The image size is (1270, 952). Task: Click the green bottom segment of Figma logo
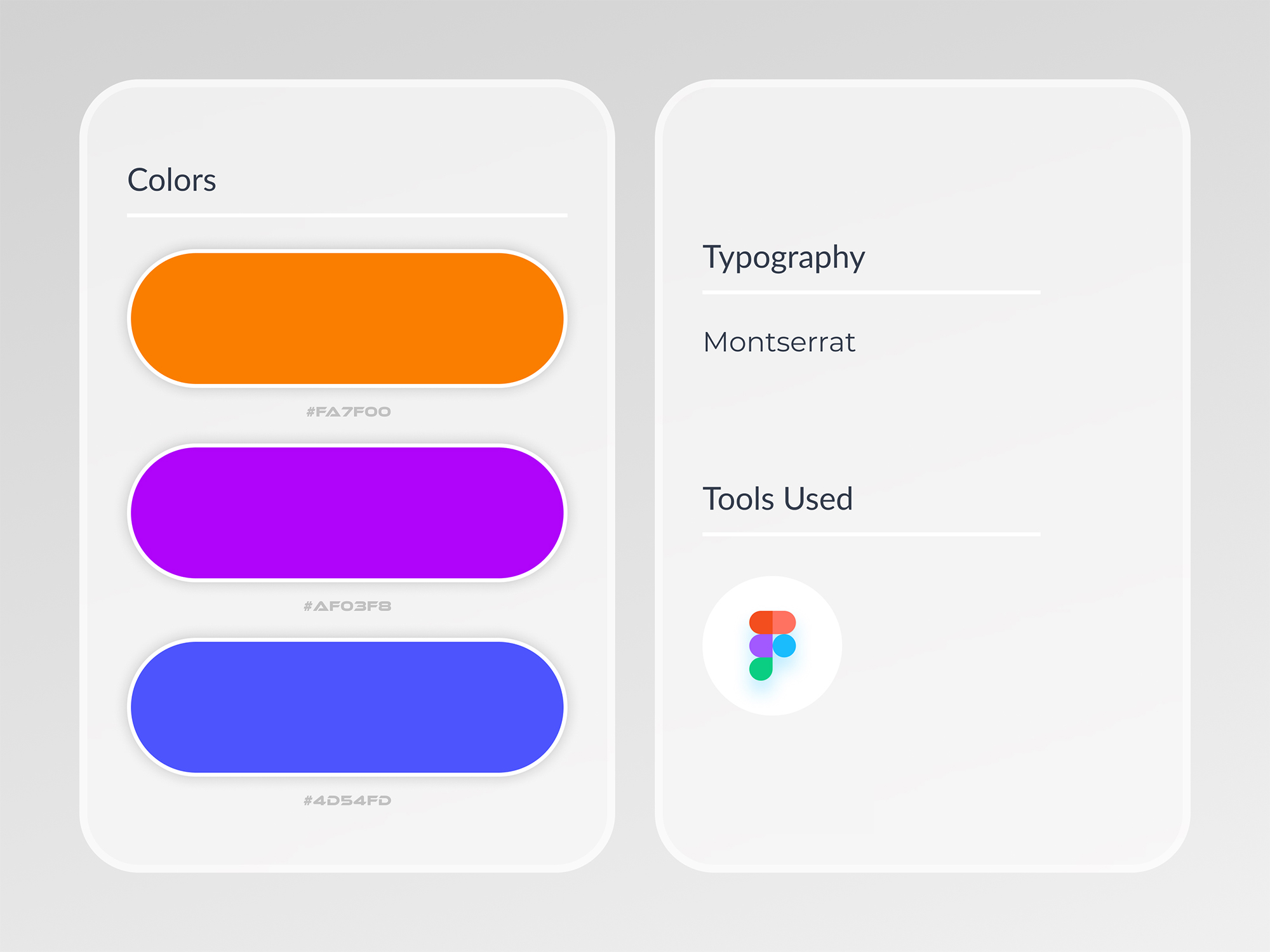click(761, 669)
